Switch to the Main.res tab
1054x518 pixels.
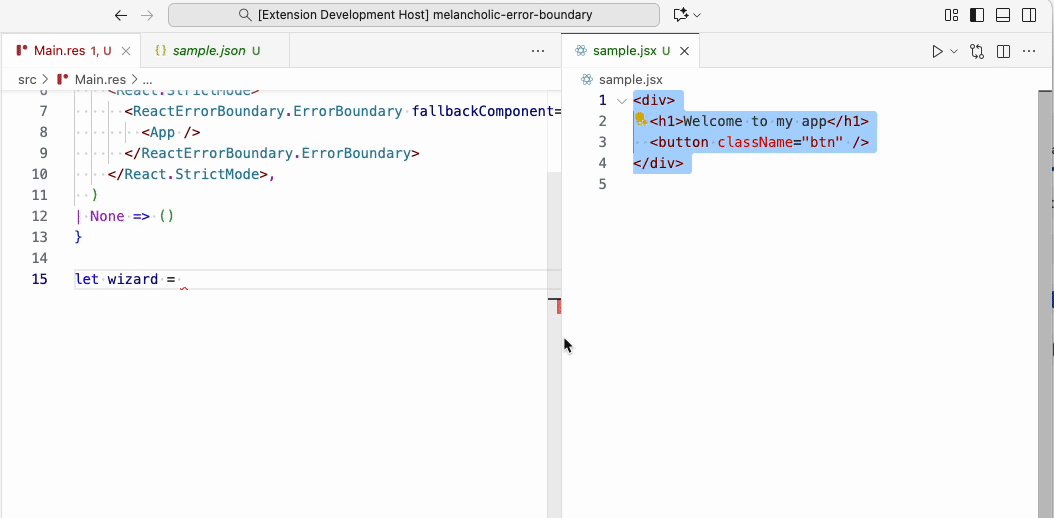(71, 50)
